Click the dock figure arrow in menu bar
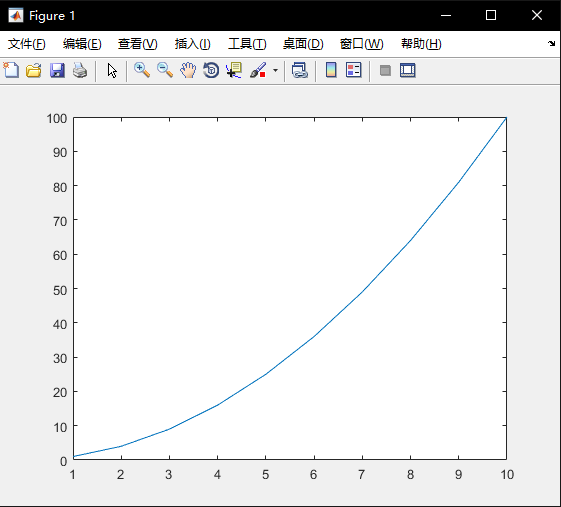 tap(551, 44)
